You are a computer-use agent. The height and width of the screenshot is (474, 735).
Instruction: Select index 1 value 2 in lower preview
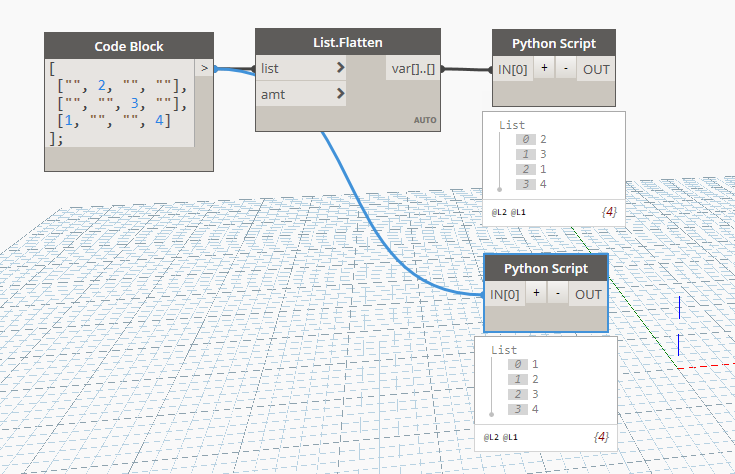coord(524,379)
